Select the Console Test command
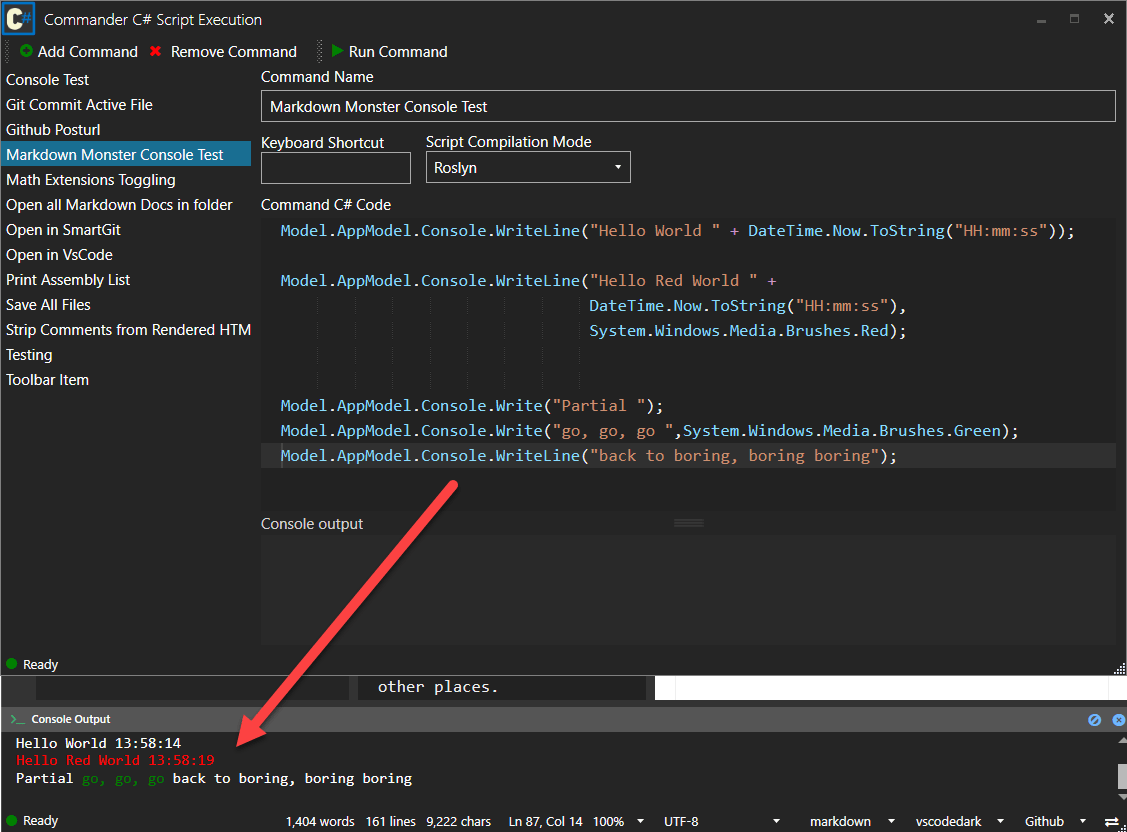 pyautogui.click(x=126, y=80)
